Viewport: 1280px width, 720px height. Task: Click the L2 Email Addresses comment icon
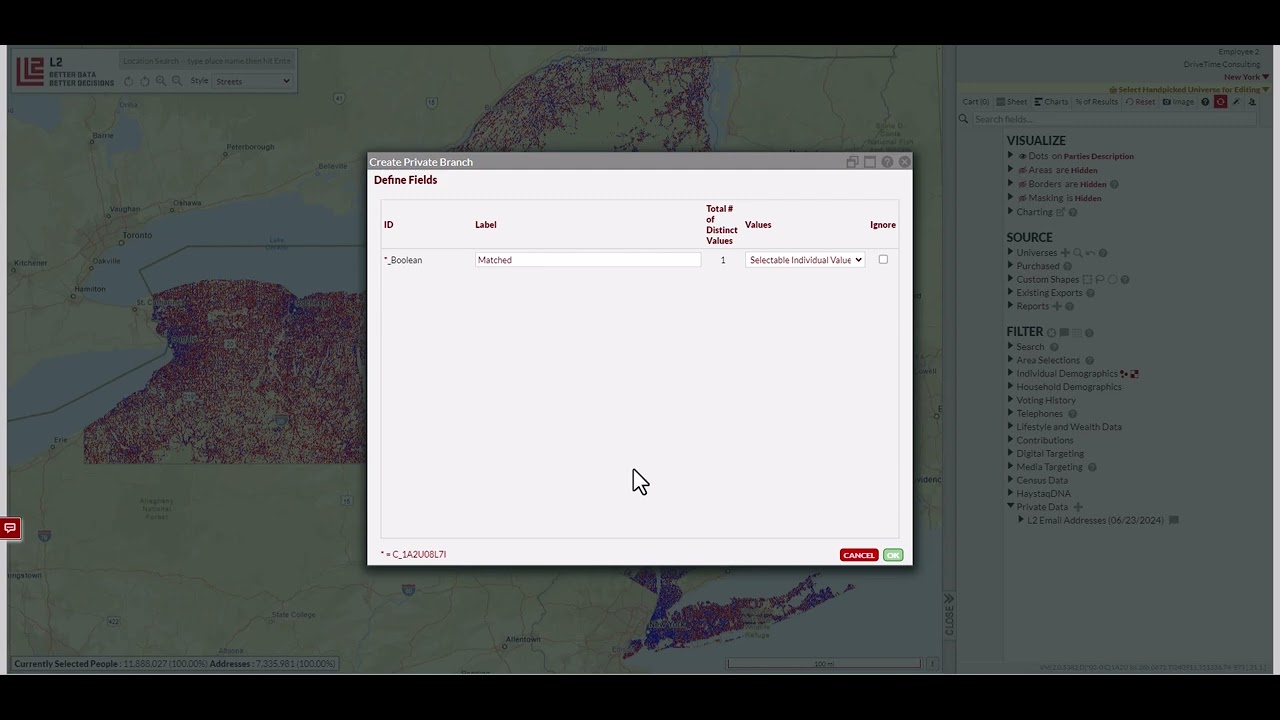1174,520
